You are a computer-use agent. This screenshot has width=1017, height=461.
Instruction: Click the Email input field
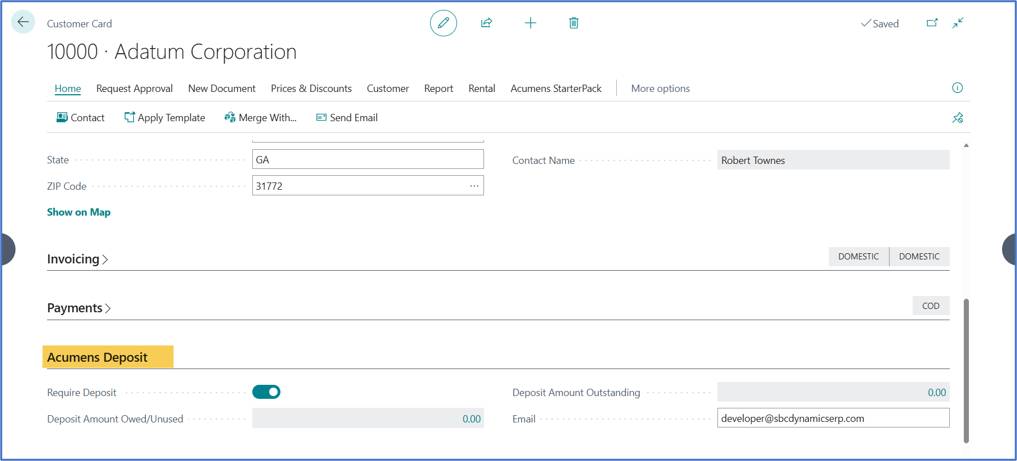pos(833,418)
